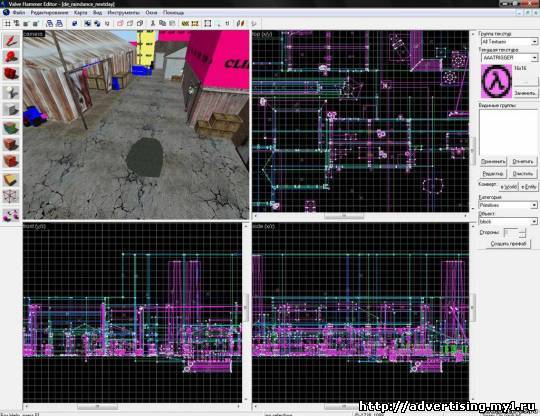Click the в Entity convert button
Image resolution: width=540 pixels, height=416 pixels.
point(528,186)
